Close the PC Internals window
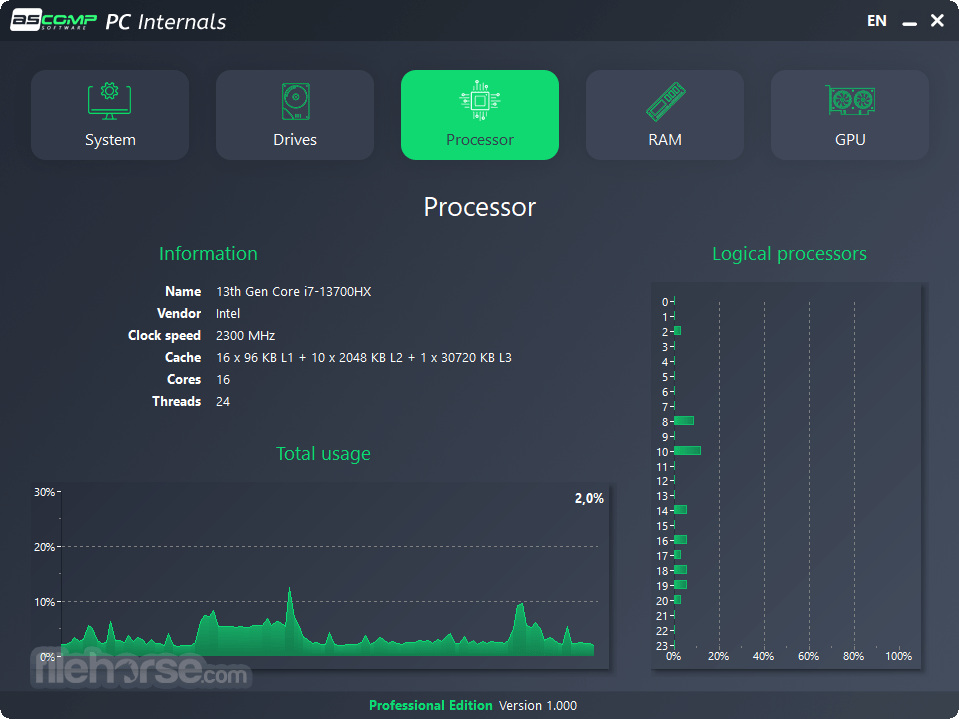Viewport: 959px width, 719px height. [x=937, y=21]
